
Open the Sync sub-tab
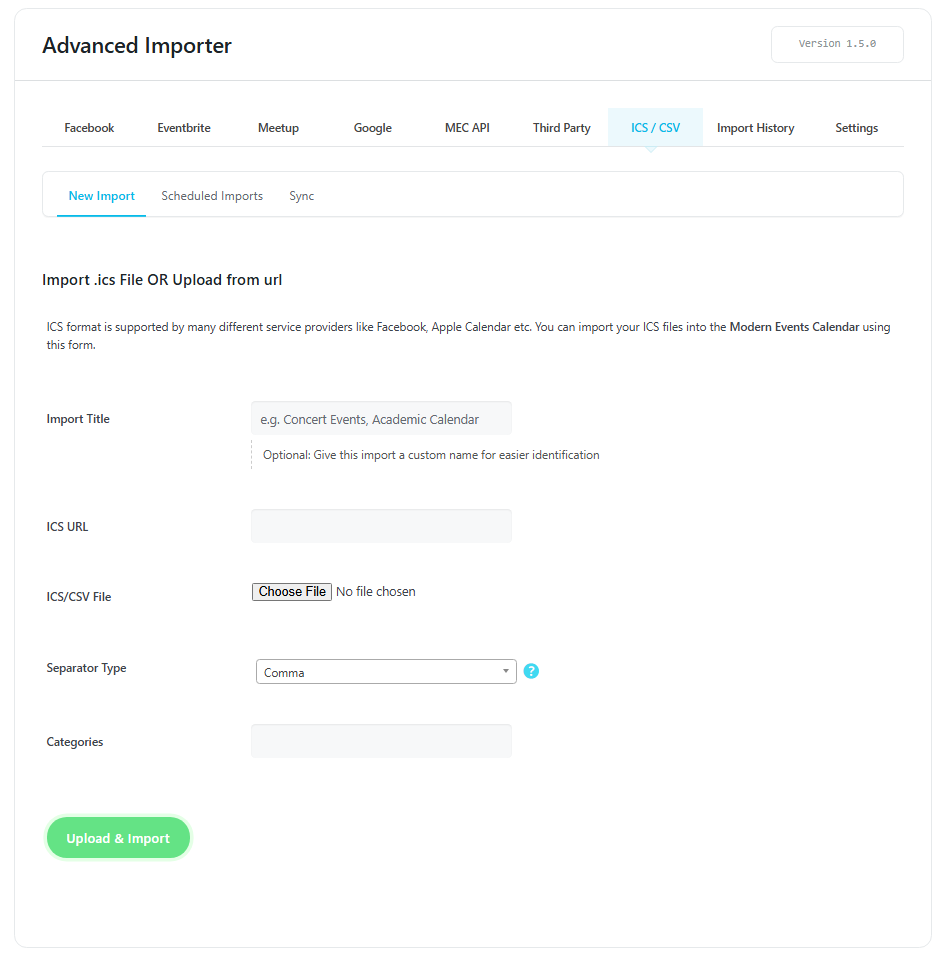coord(301,196)
